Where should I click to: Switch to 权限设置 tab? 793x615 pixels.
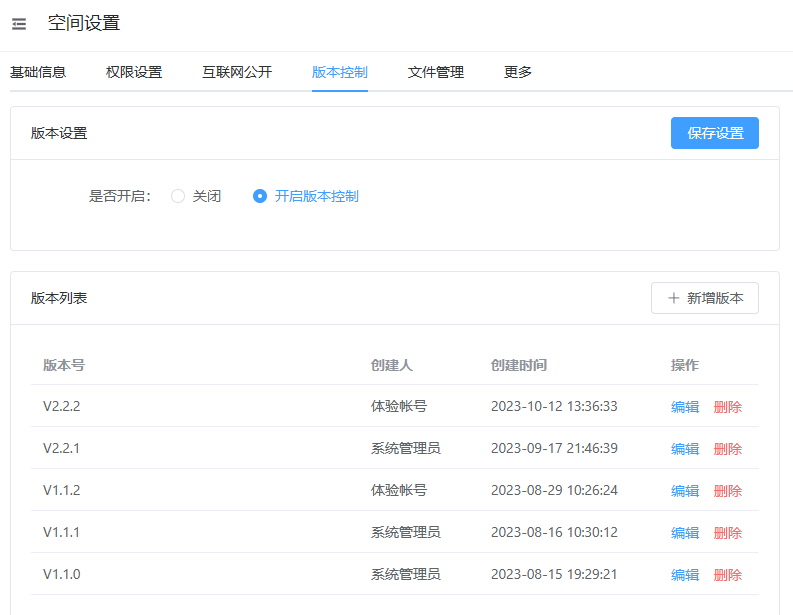tap(134, 72)
